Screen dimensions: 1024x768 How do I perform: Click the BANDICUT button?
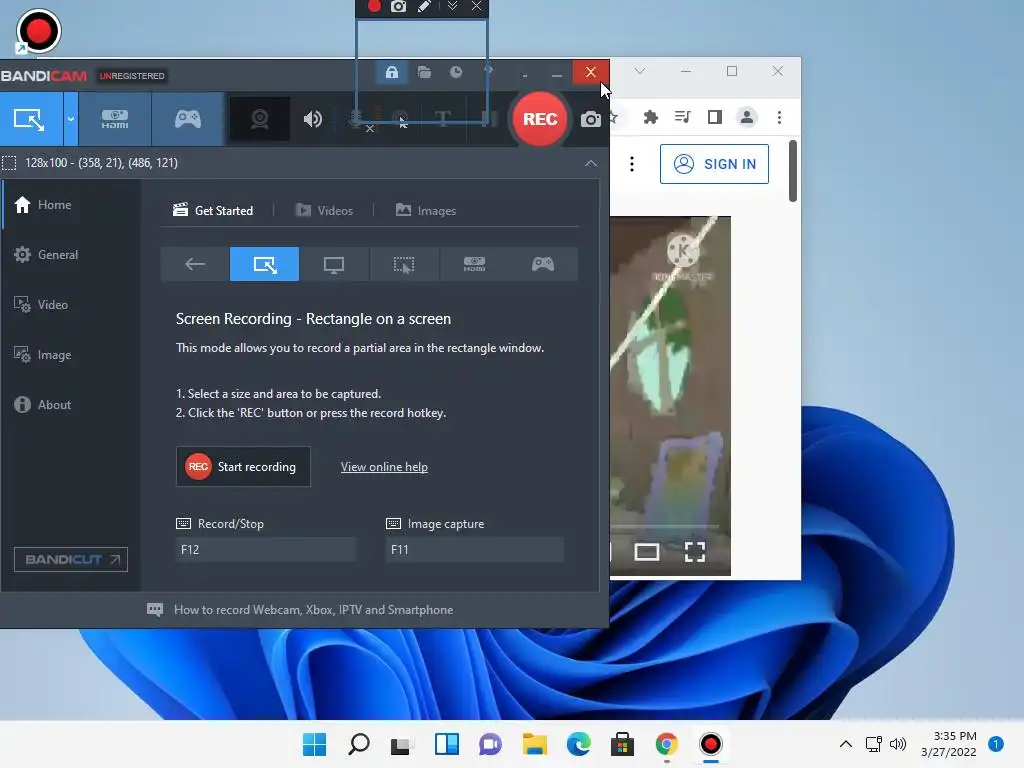point(71,559)
